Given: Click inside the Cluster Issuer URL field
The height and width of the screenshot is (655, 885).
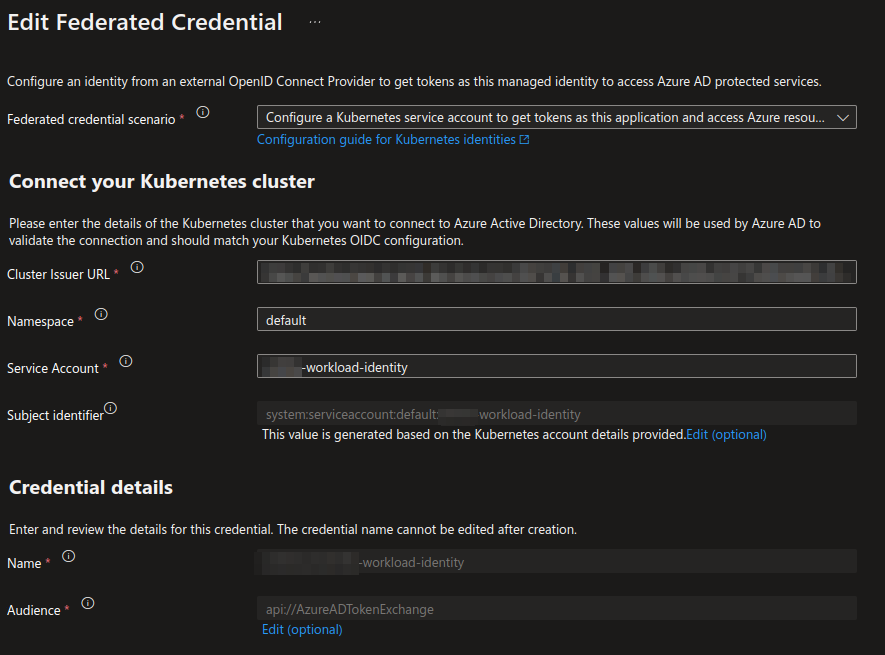Looking at the screenshot, I should pyautogui.click(x=556, y=271).
